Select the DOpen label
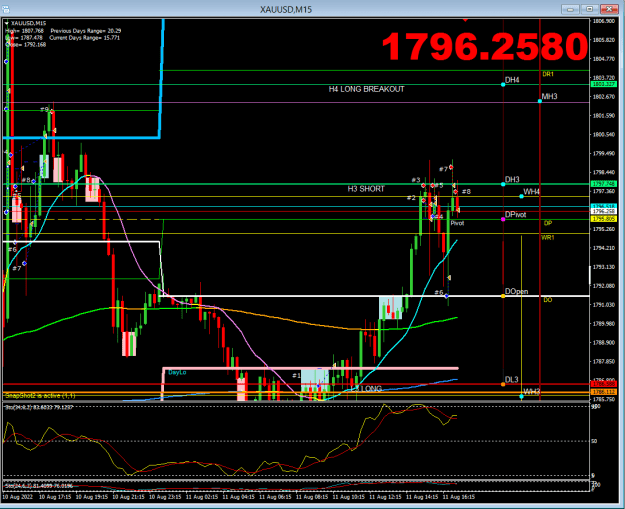The width and height of the screenshot is (625, 509). 516,291
